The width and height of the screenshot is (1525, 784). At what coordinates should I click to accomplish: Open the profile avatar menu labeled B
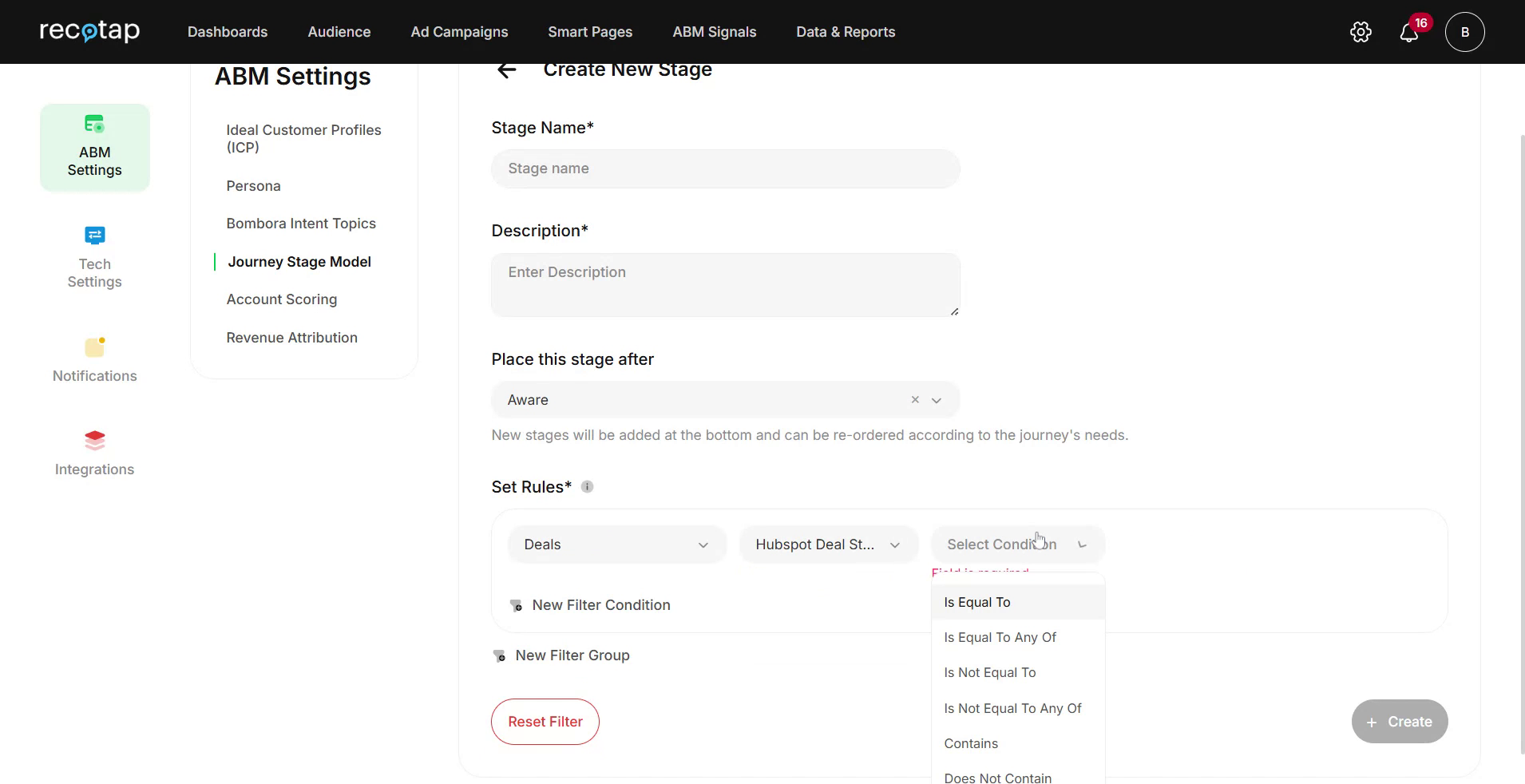1465,32
